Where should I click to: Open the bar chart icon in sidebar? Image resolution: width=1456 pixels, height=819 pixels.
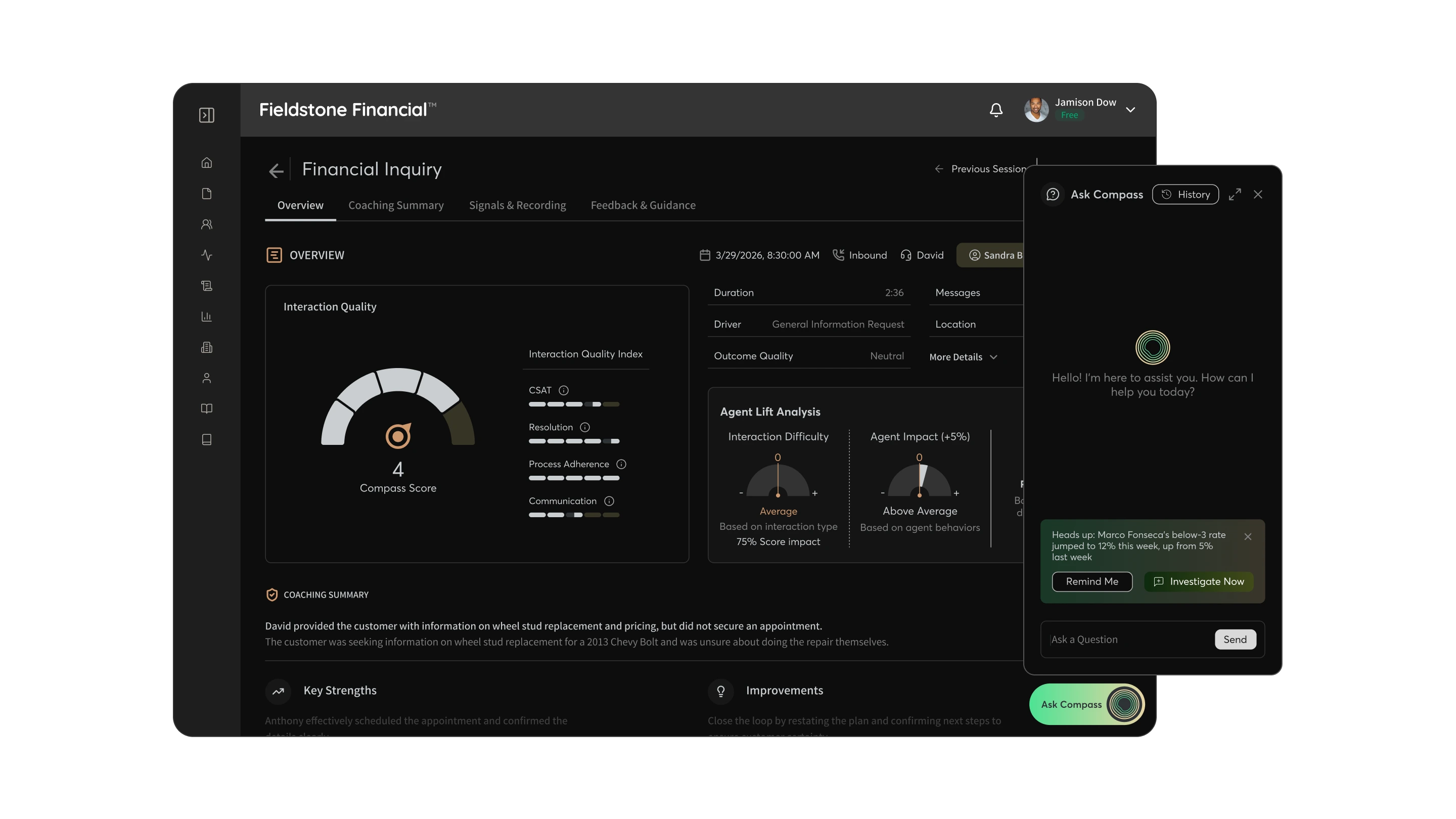[x=206, y=316]
